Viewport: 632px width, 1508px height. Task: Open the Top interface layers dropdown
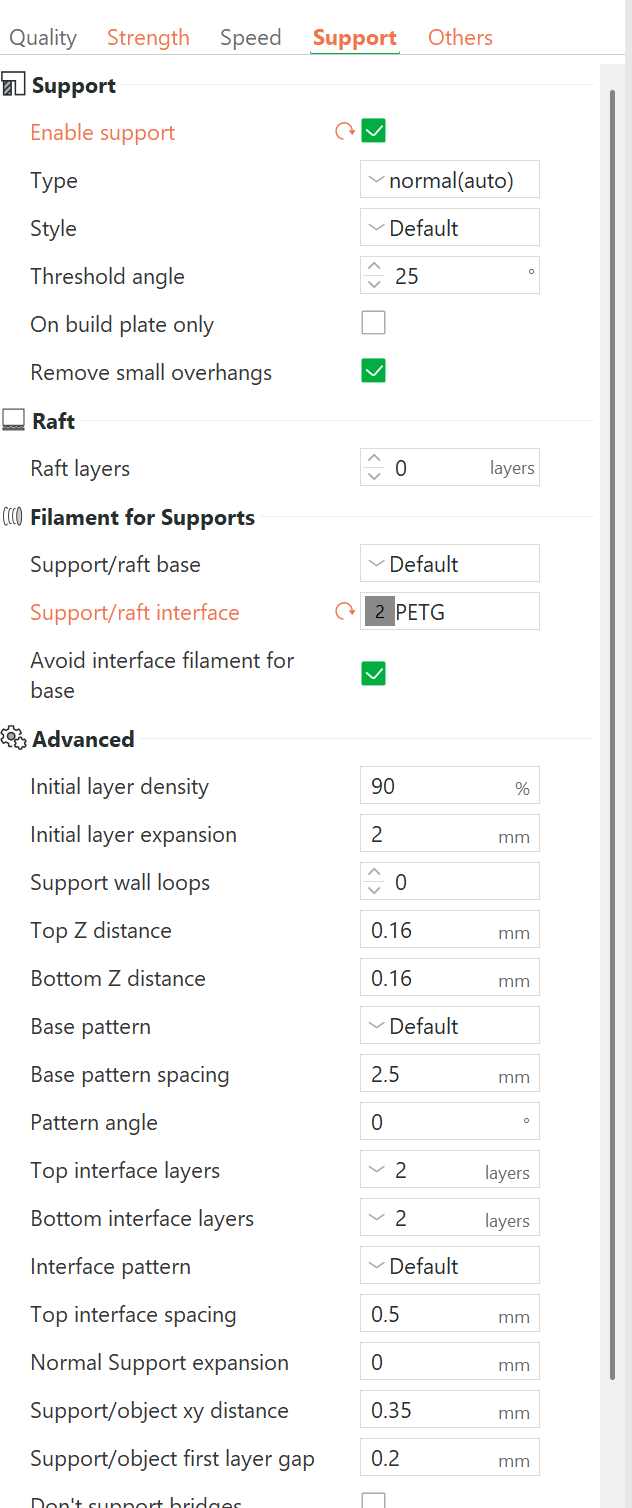click(x=450, y=1170)
